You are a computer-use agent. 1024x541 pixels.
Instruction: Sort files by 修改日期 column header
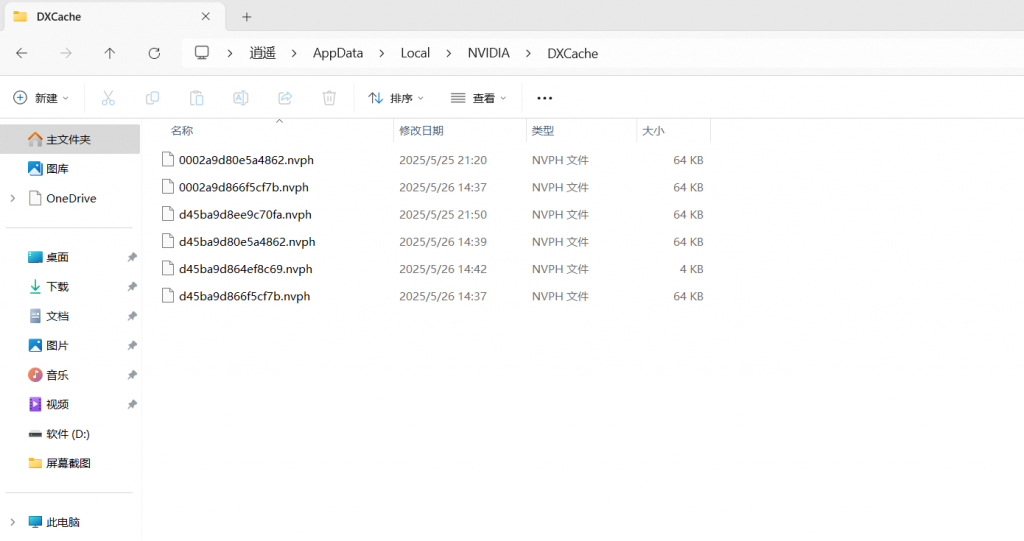[421, 131]
